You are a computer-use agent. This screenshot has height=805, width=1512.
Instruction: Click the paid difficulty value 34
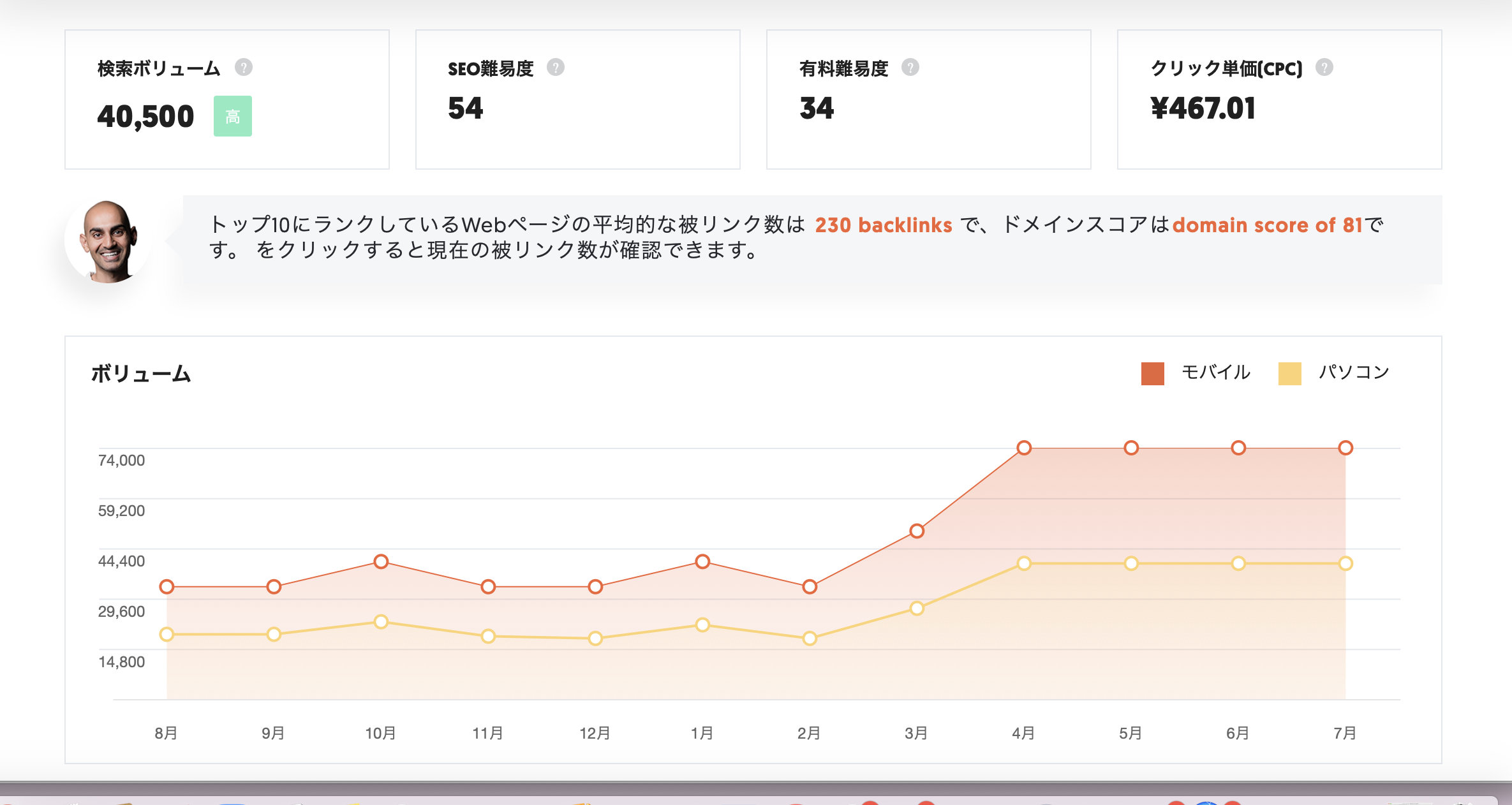pos(817,108)
